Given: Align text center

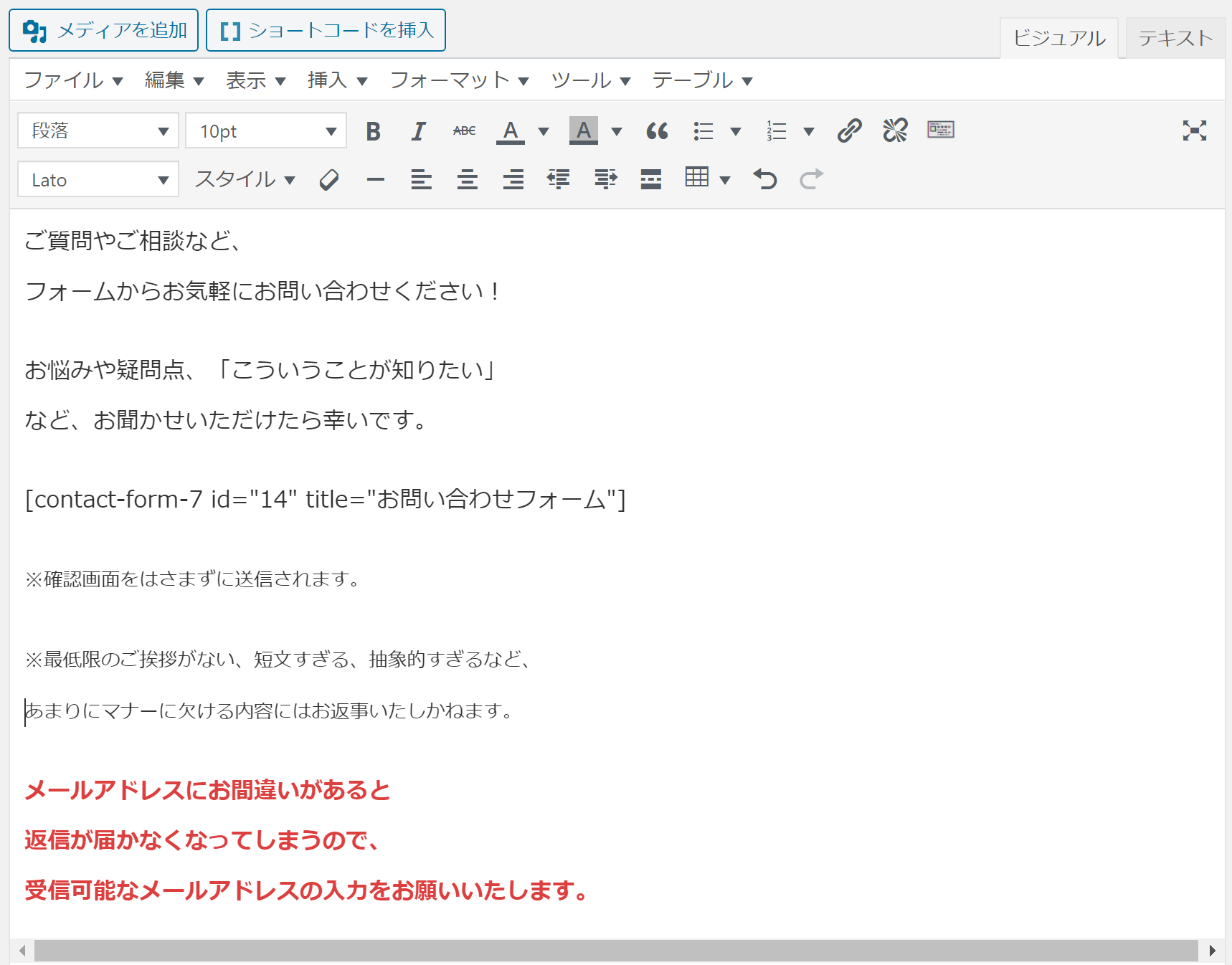Looking at the screenshot, I should coord(468,179).
